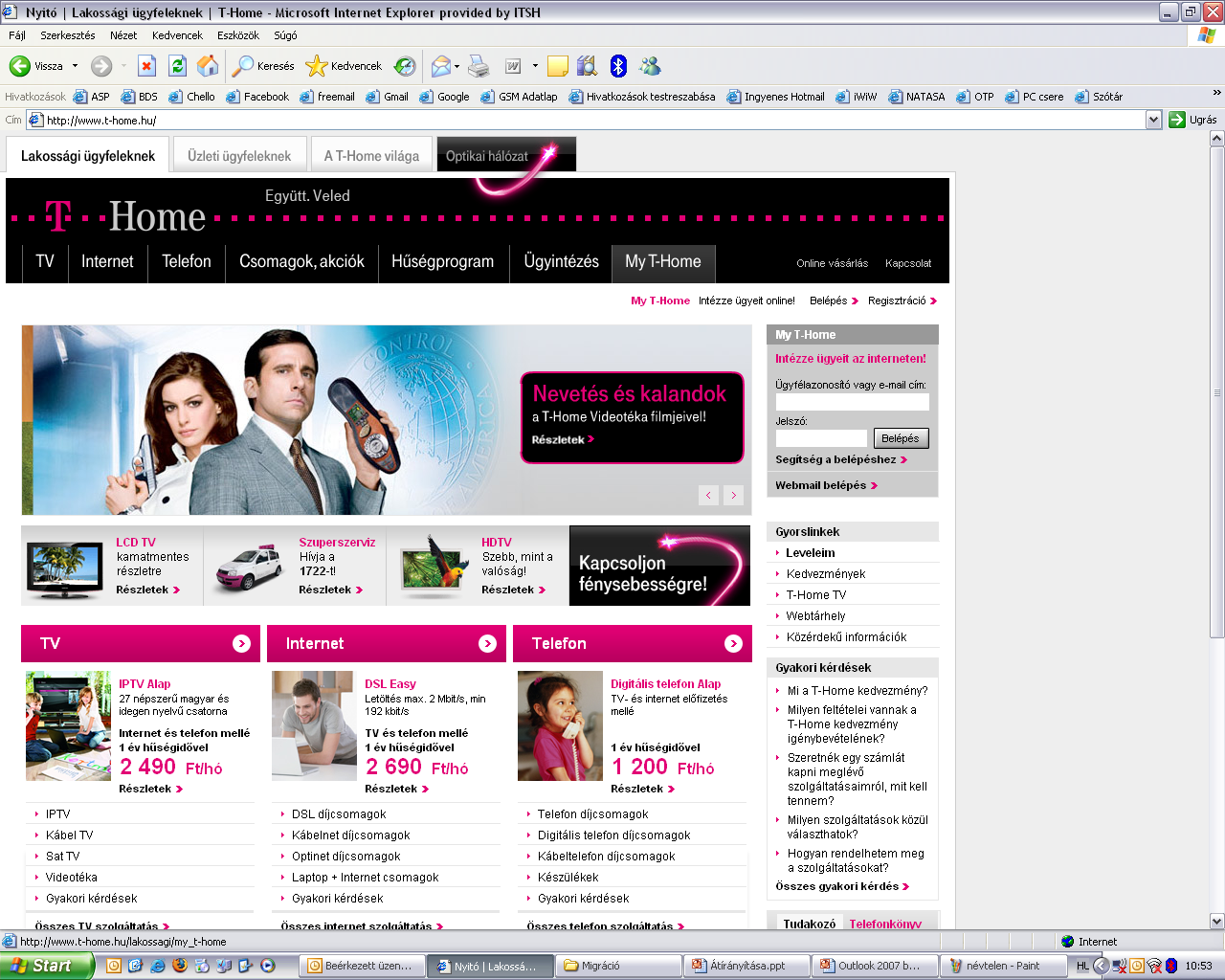Print the page using printer icon
This screenshot has width=1225, height=980.
point(479,66)
